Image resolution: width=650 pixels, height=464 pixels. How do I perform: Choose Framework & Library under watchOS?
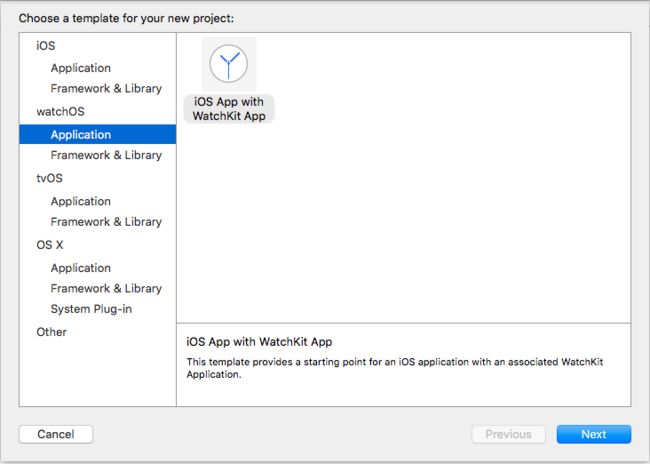coord(106,155)
